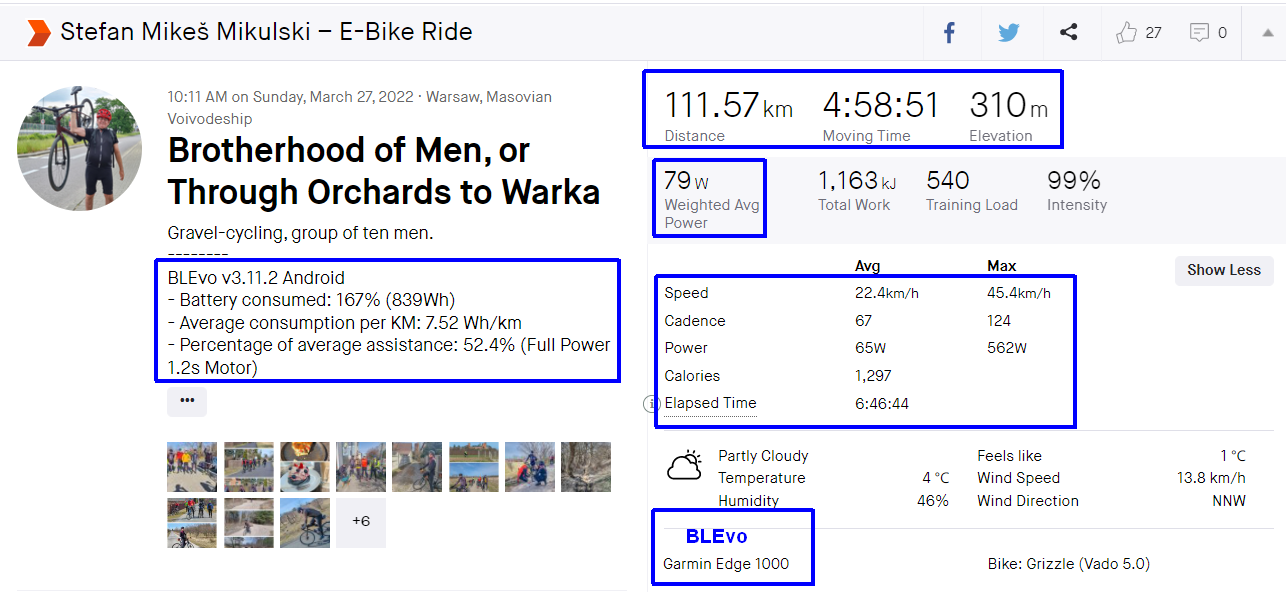Image resolution: width=1286 pixels, height=592 pixels.
Task: Share the ride on Facebook
Action: [x=949, y=33]
